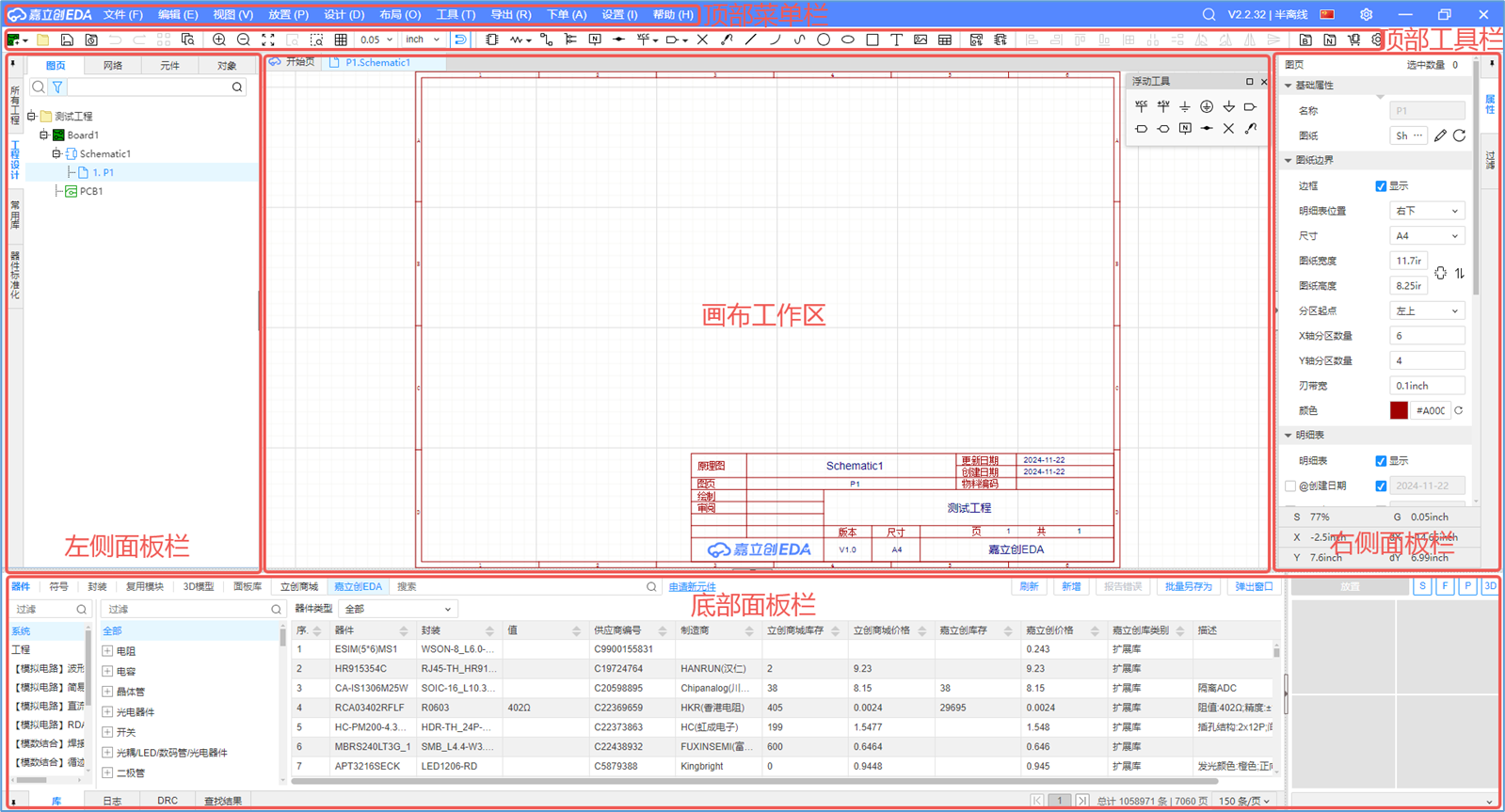
Task: Toggle the 明细表 显示 checkbox
Action: click(x=1381, y=461)
